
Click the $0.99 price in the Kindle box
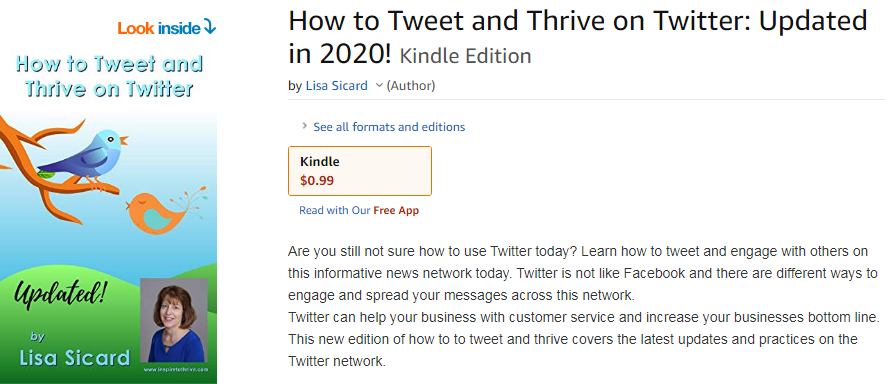coord(317,181)
